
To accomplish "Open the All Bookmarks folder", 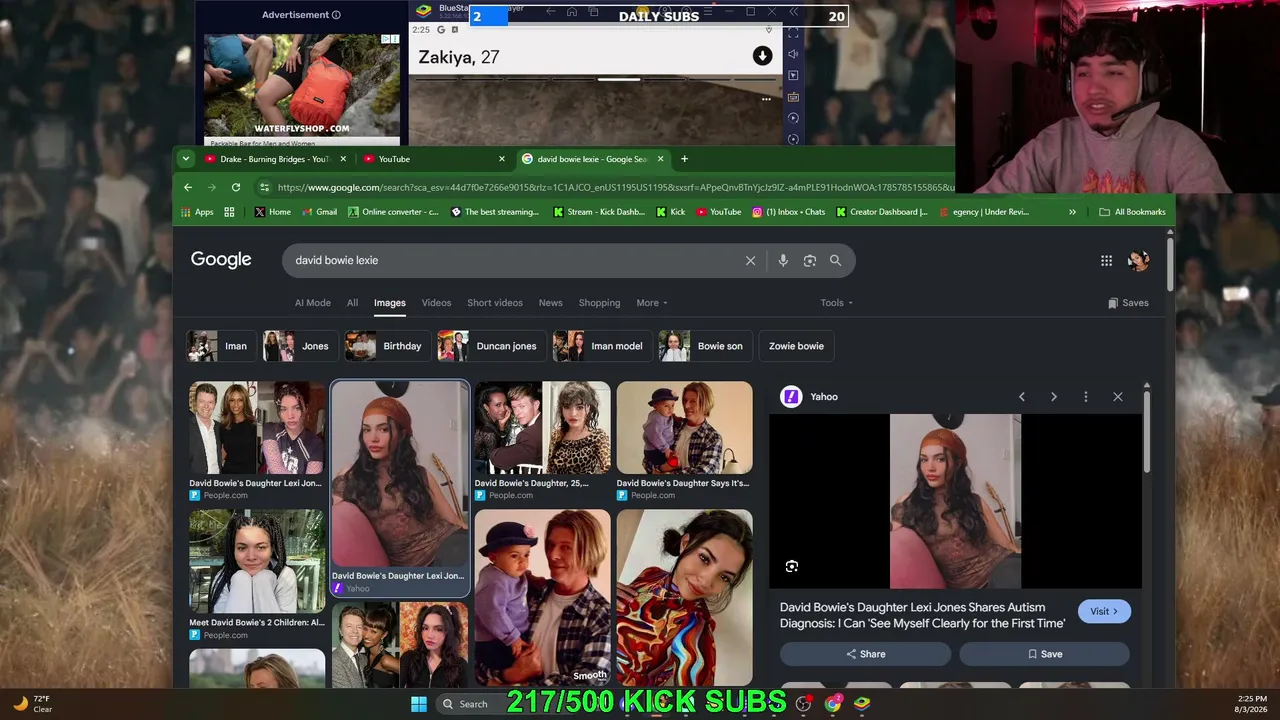I will [1132, 212].
